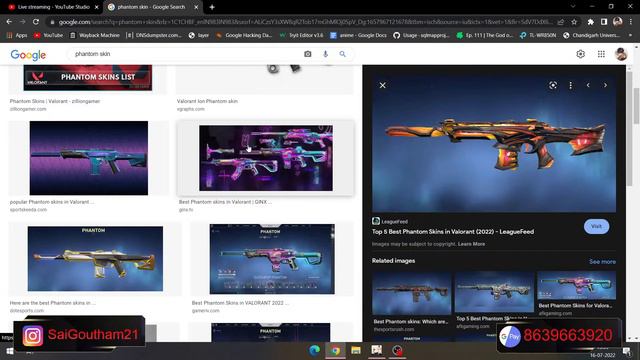Viewport: 640px width, 360px height.
Task: Click See more related images
Action: click(602, 261)
